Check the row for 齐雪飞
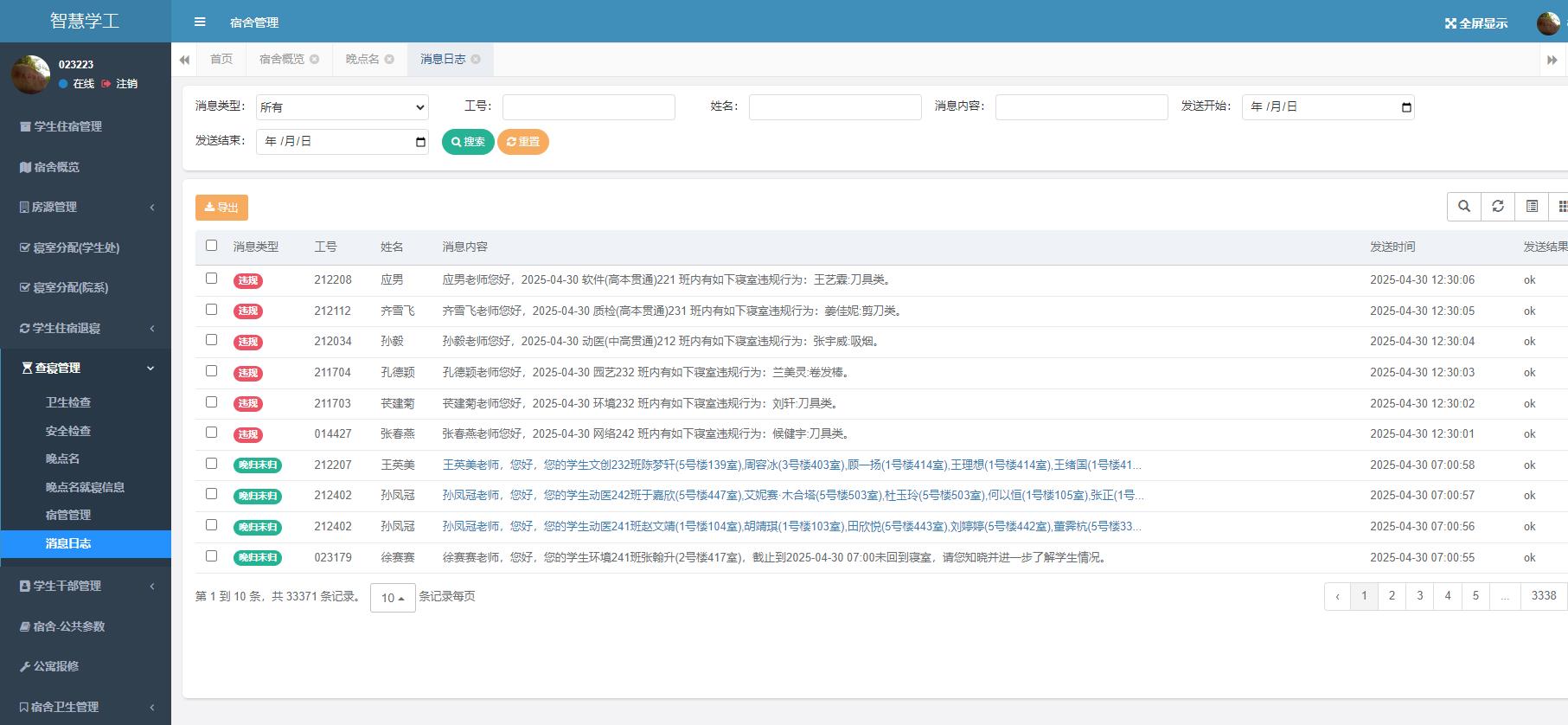Screen dimensions: 1568x725 [211, 309]
